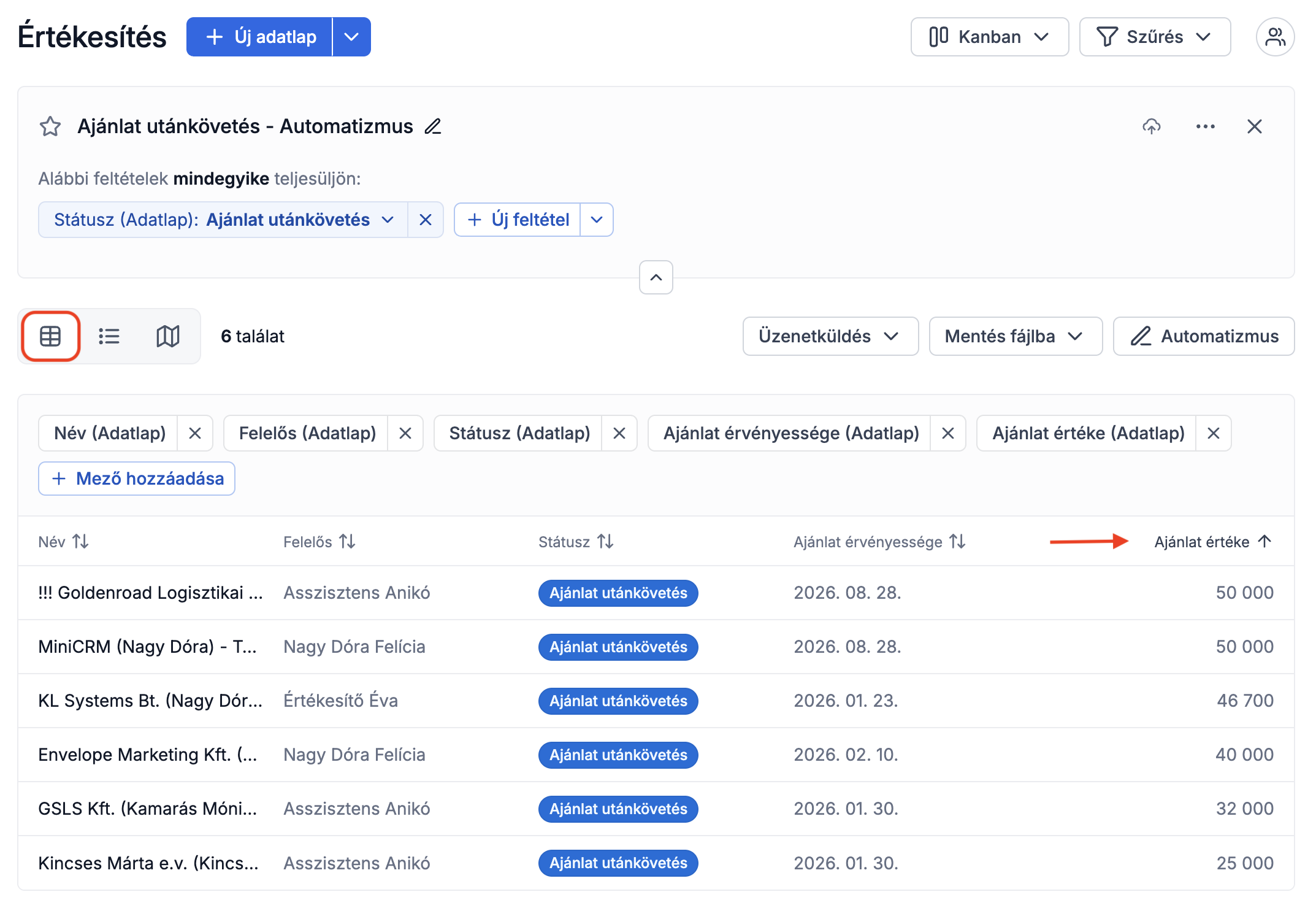This screenshot has width=1316, height=908.
Task: Open the user accounts icon at top right
Action: 1275,37
